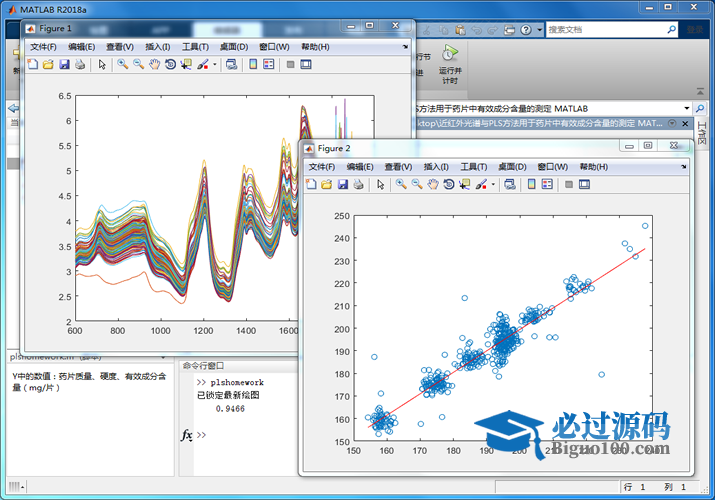Image resolution: width=715 pixels, height=500 pixels.
Task: Show Plot Tools and dock Figure 2
Action: click(x=585, y=184)
